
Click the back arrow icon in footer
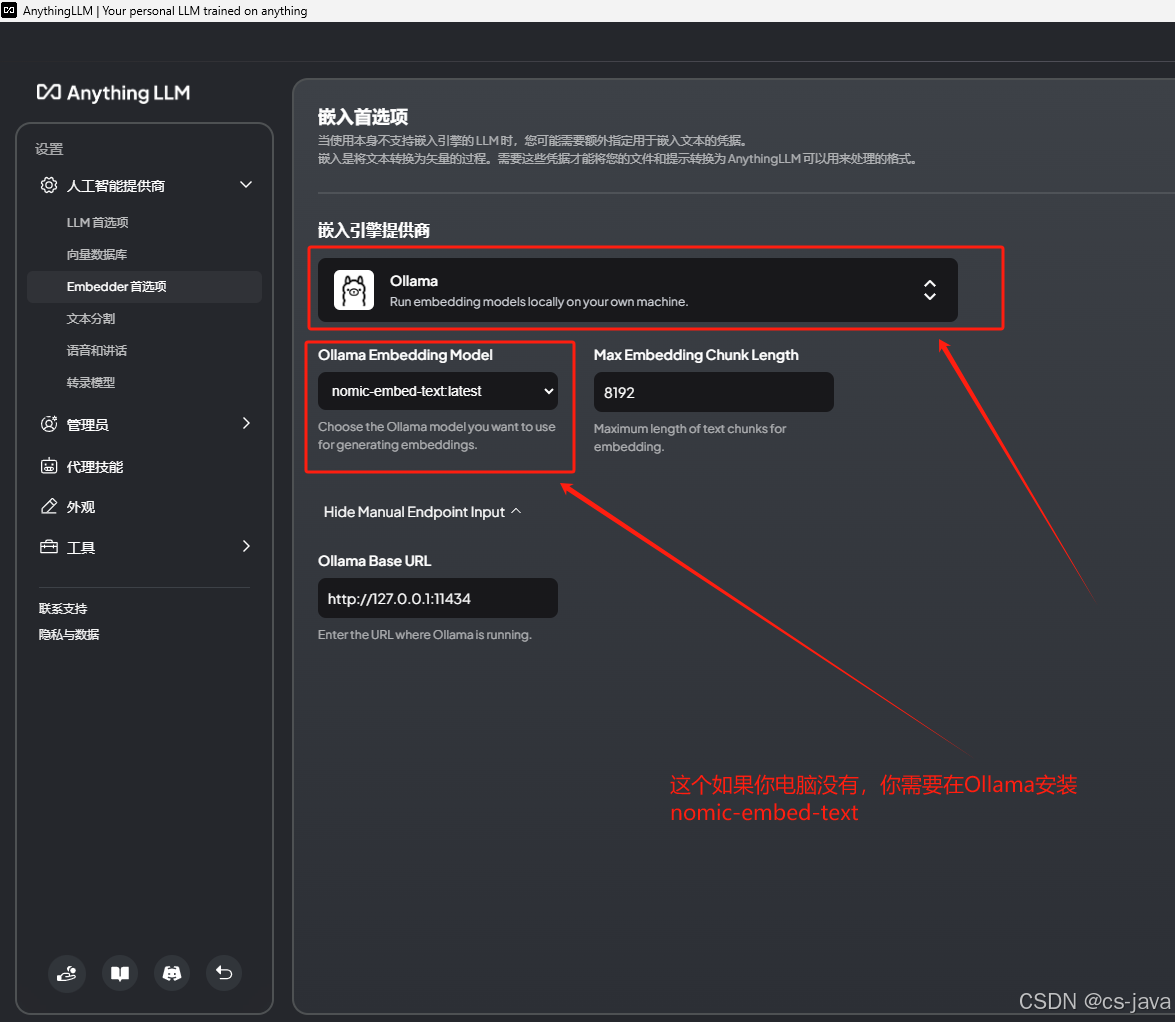(224, 973)
